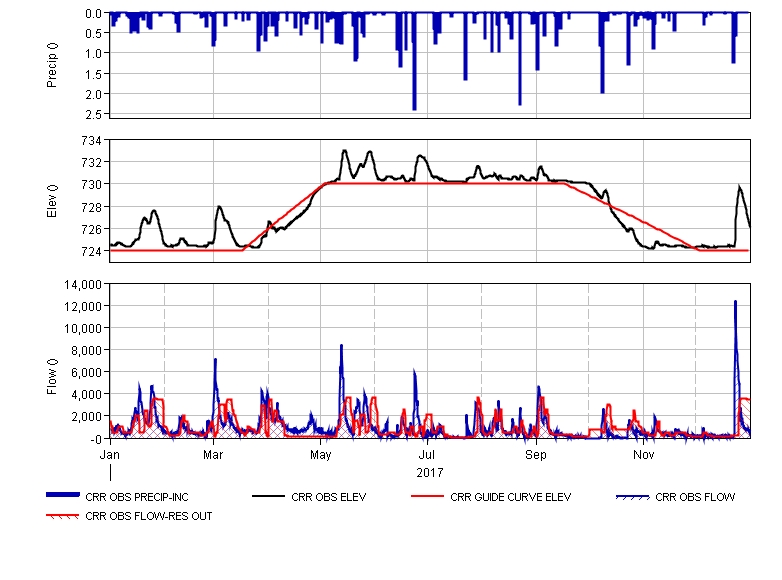The image size is (782, 580).
Task: Click the 734 tick on the elevation axis
Action: [x=91, y=140]
